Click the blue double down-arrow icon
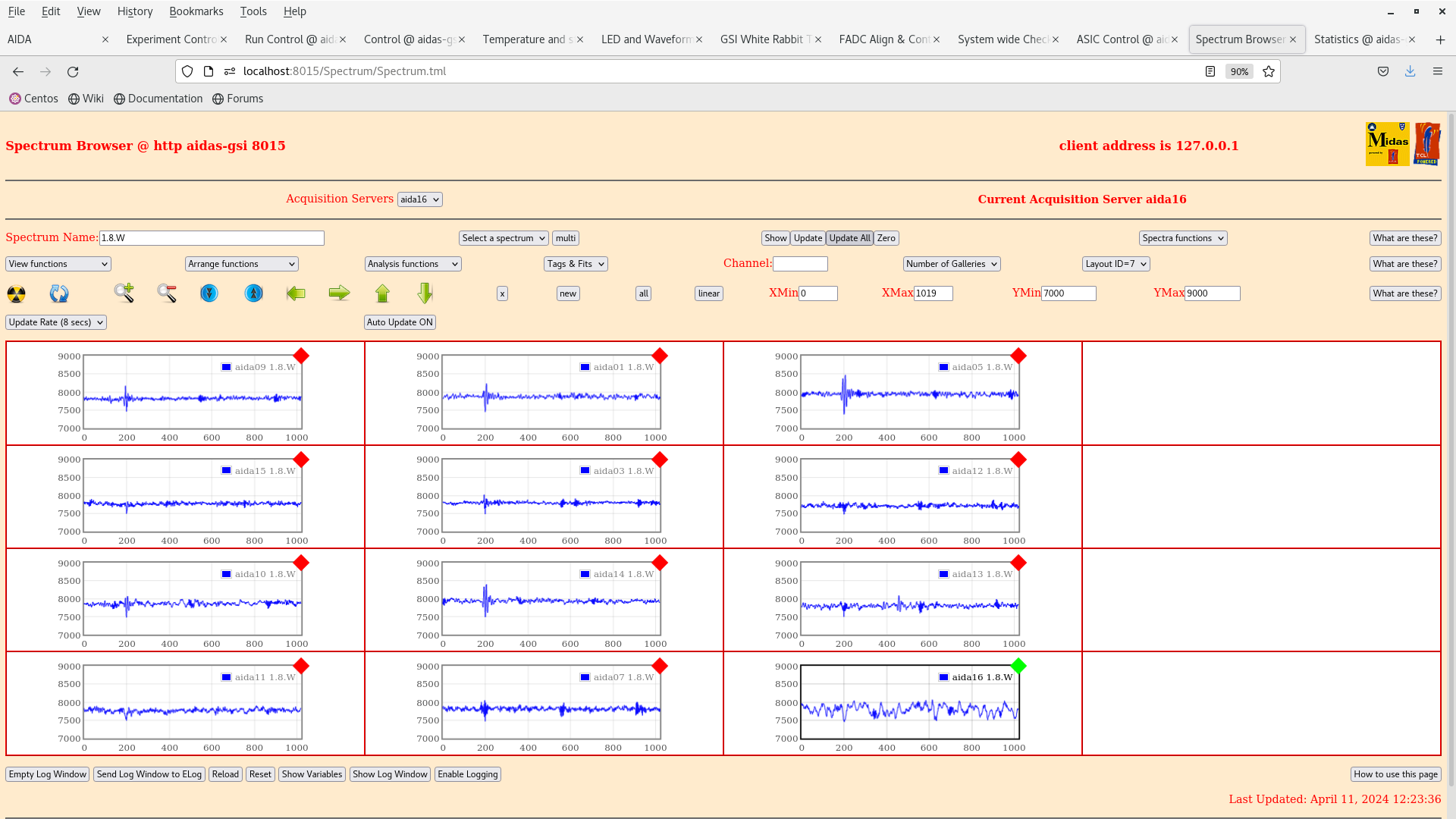The width and height of the screenshot is (1456, 819). 209,293
